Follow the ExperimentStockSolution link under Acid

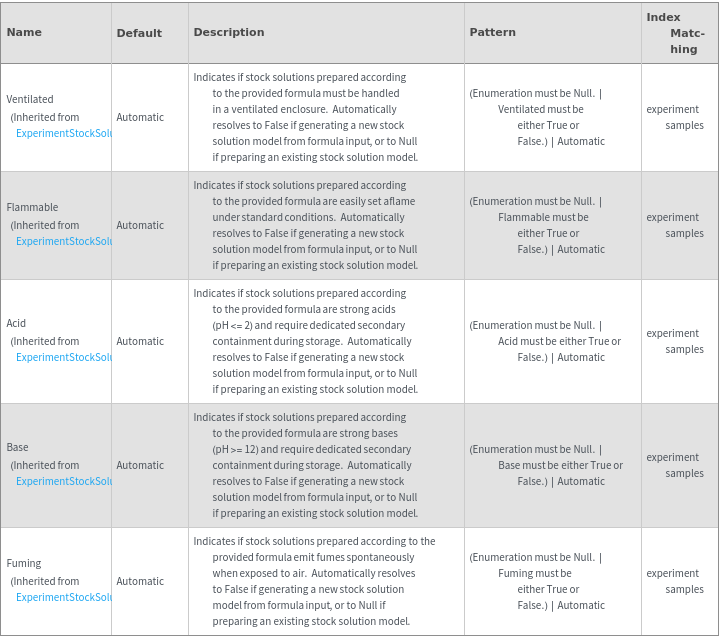click(63, 357)
